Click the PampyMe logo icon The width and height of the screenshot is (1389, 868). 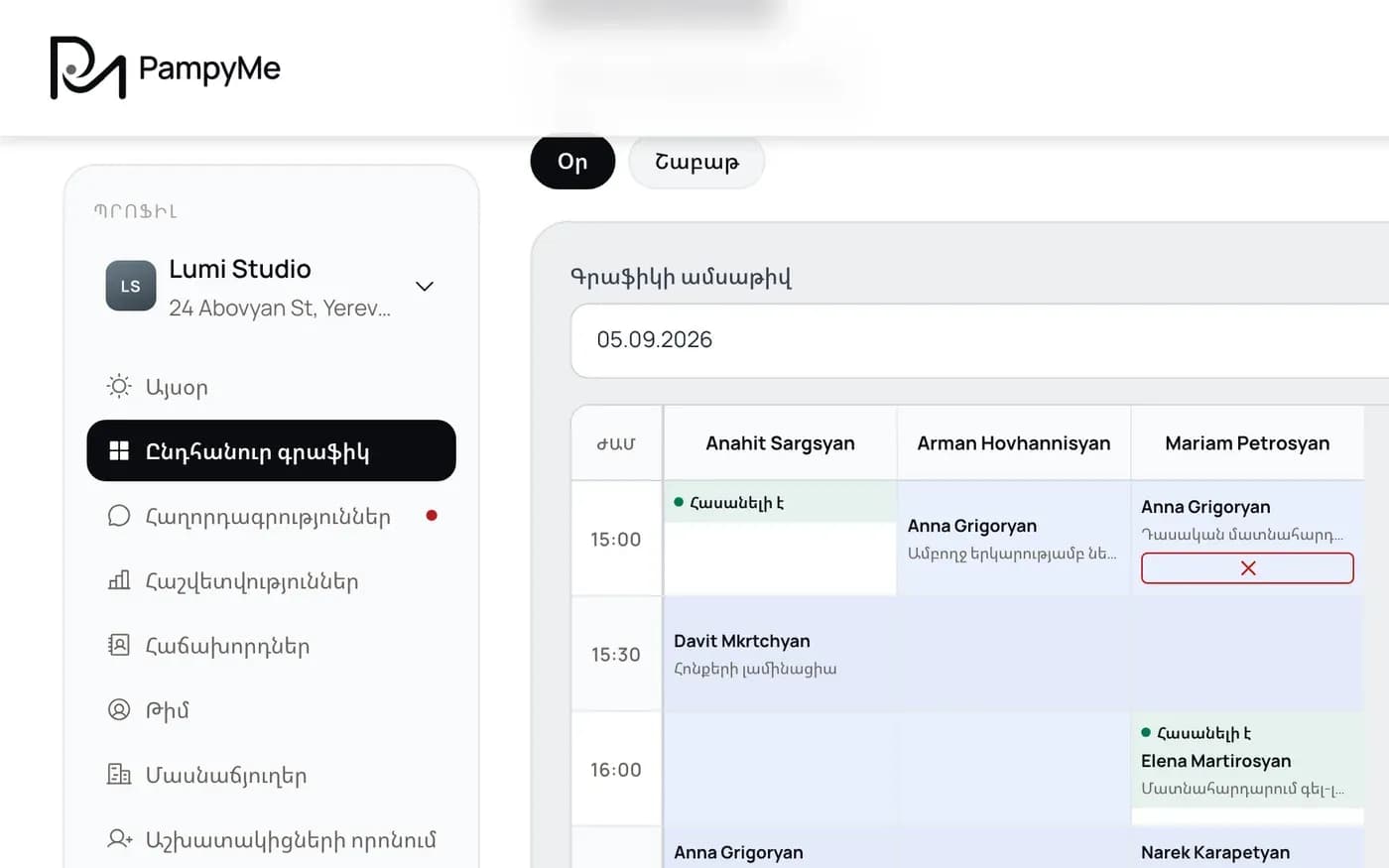pyautogui.click(x=87, y=67)
